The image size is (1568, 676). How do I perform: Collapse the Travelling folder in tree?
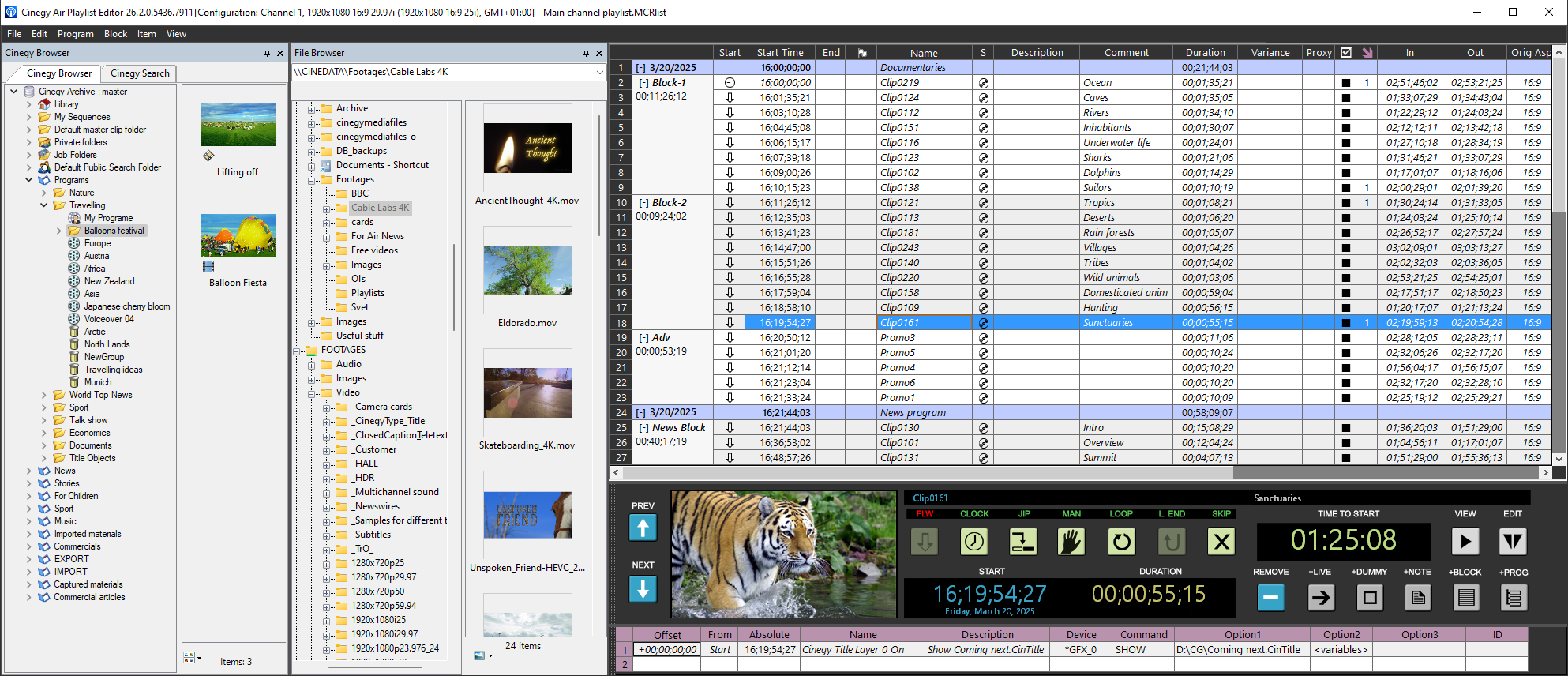44,205
